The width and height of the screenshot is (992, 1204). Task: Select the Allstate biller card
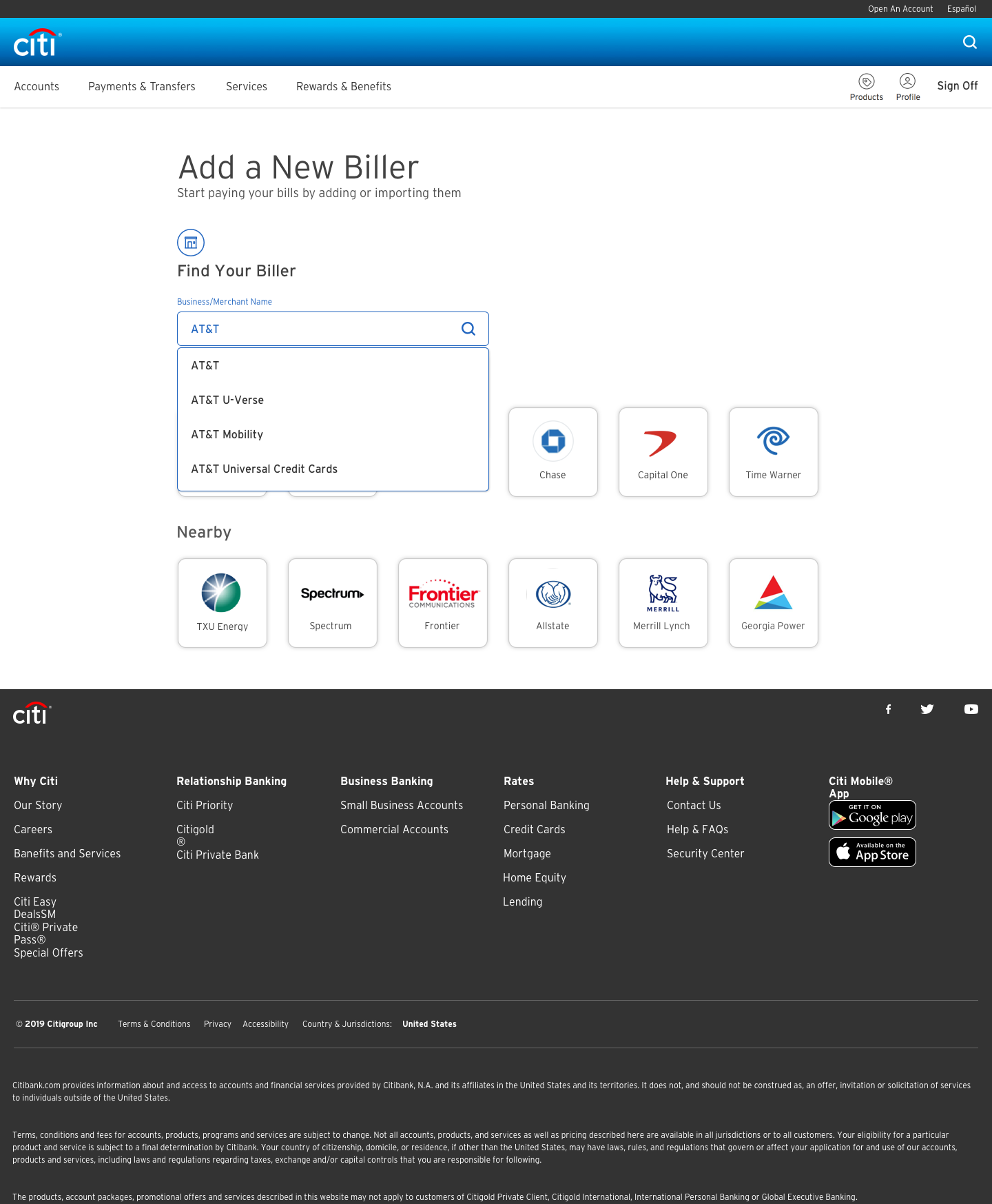tap(553, 603)
